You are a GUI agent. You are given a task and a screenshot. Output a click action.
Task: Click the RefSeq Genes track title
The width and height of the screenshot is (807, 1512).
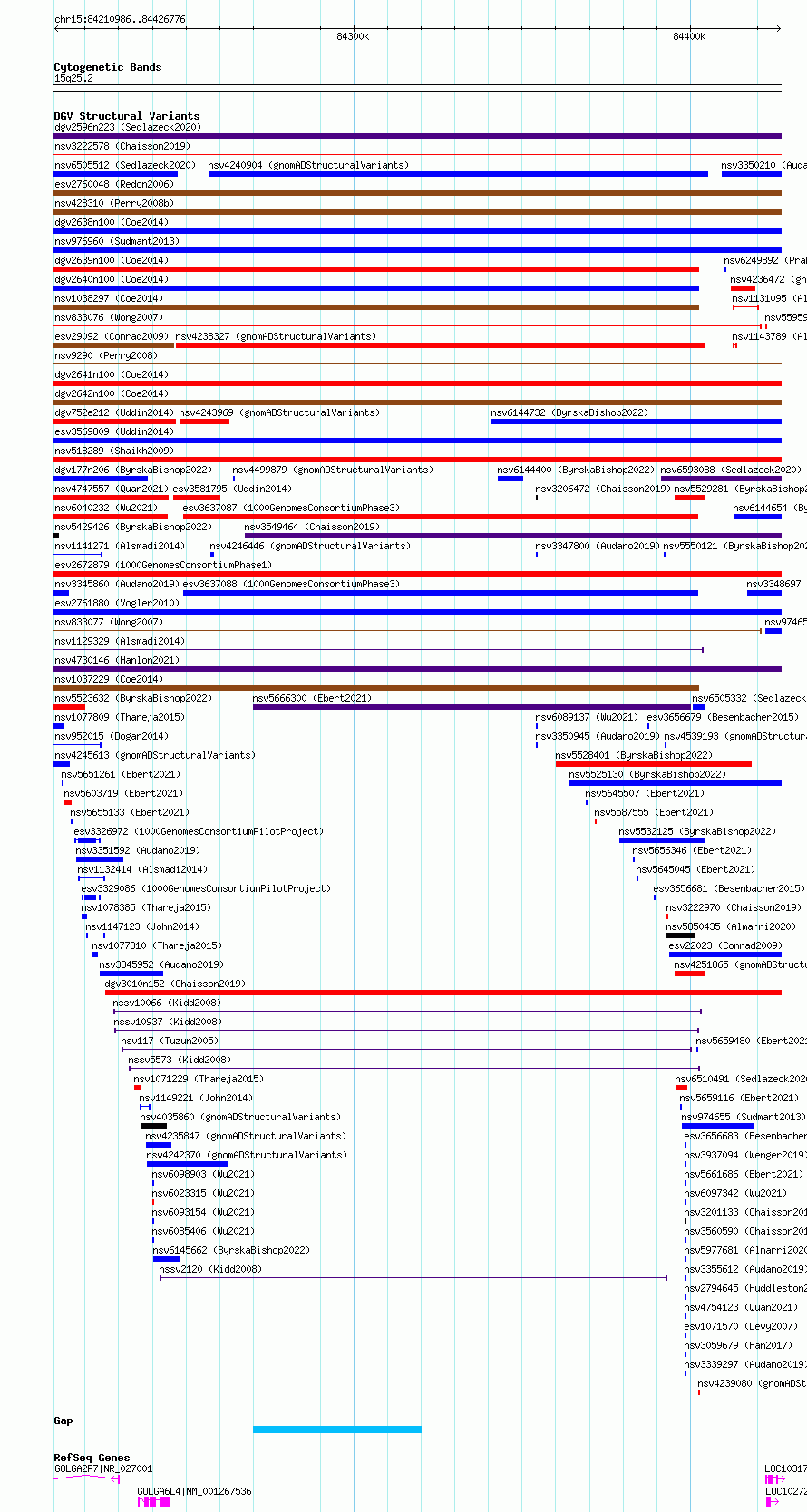92,1458
